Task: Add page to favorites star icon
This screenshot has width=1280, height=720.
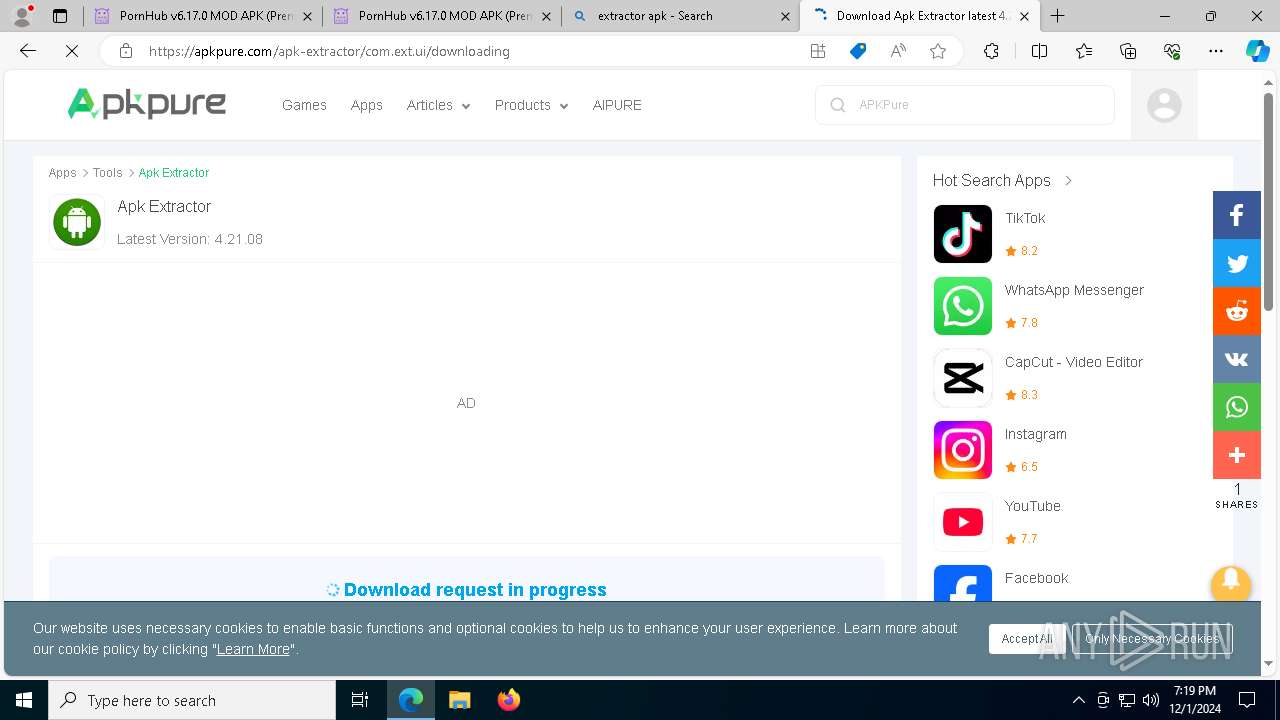Action: (x=938, y=51)
